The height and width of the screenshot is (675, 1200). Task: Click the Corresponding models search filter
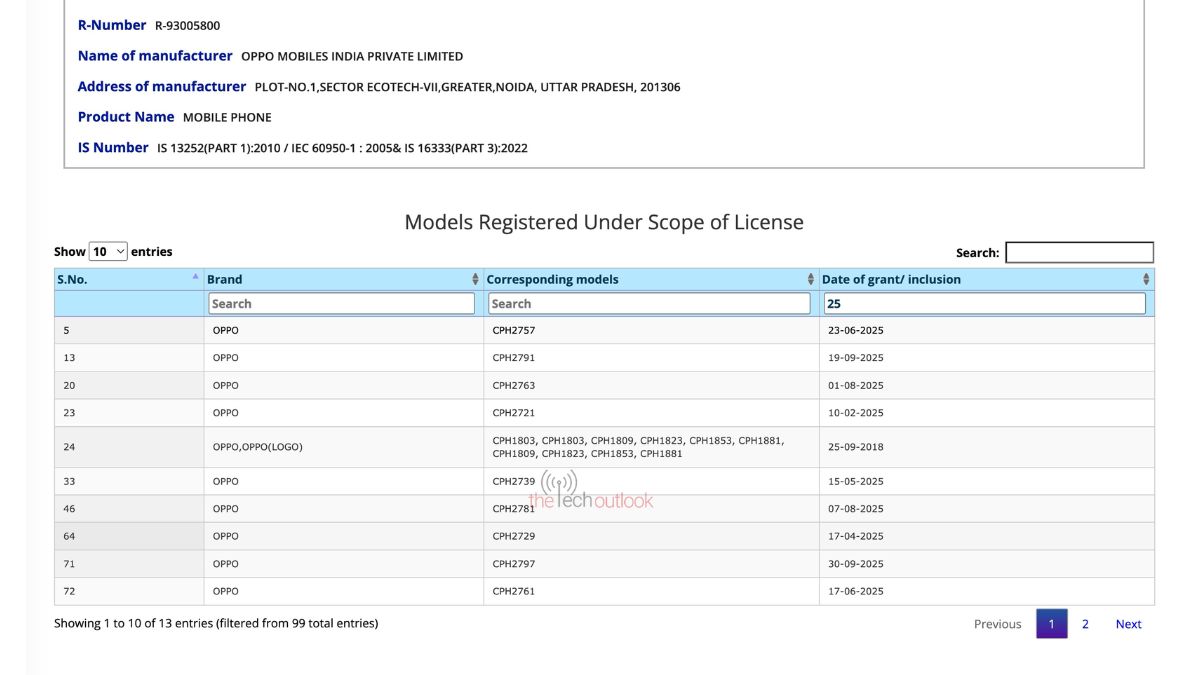point(648,303)
